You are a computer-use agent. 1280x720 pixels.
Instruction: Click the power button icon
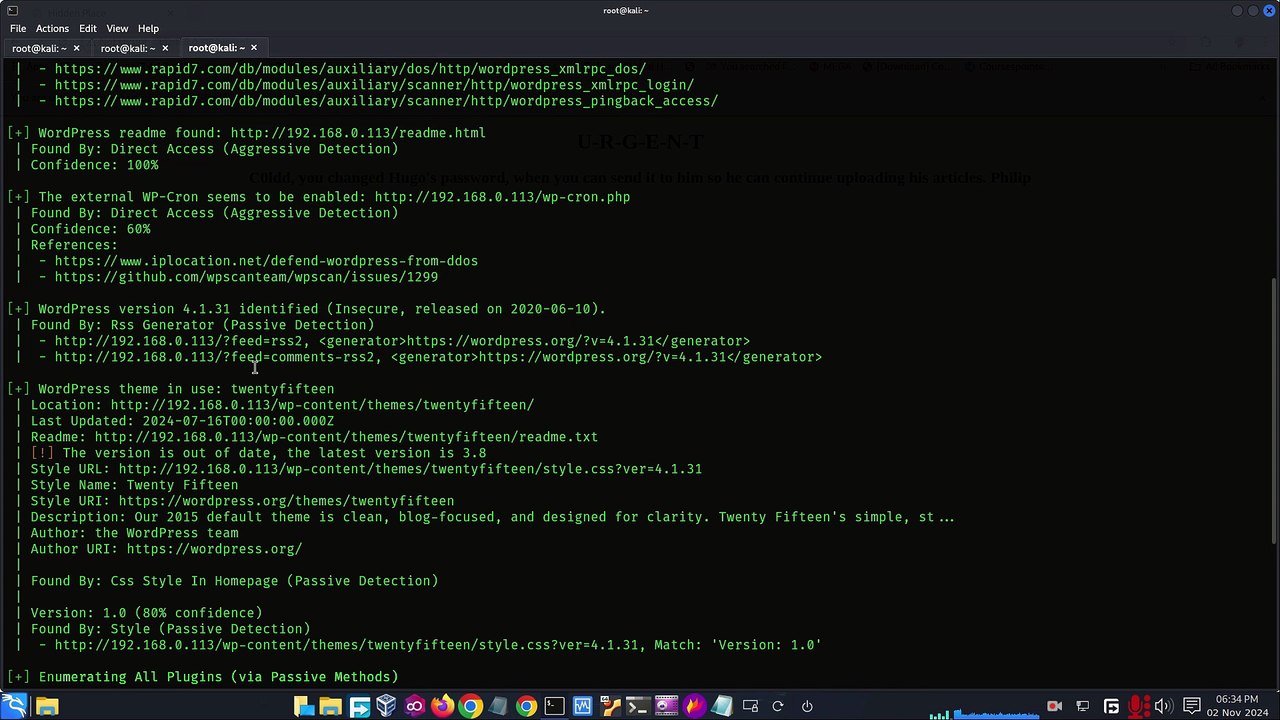(806, 706)
